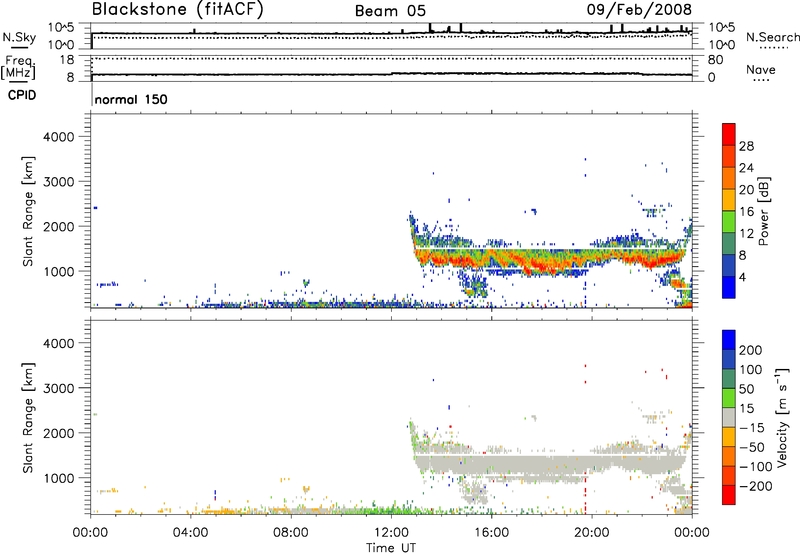The width and height of the screenshot is (800, 554).
Task: Click the gray -15 to 15 velocity segment
Action: (729, 417)
